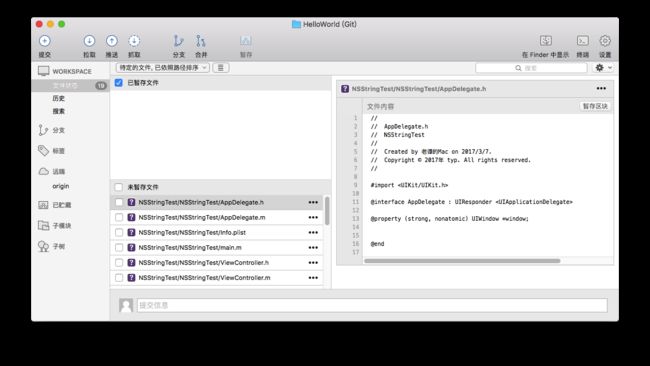Screen dimensions: 650x366
Task: Select the AppDelegate.h file row
Action: 216,202
